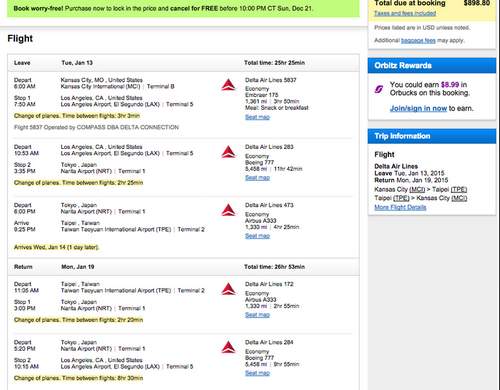Click the Orbitz Rewards panel header

[x=432, y=65]
